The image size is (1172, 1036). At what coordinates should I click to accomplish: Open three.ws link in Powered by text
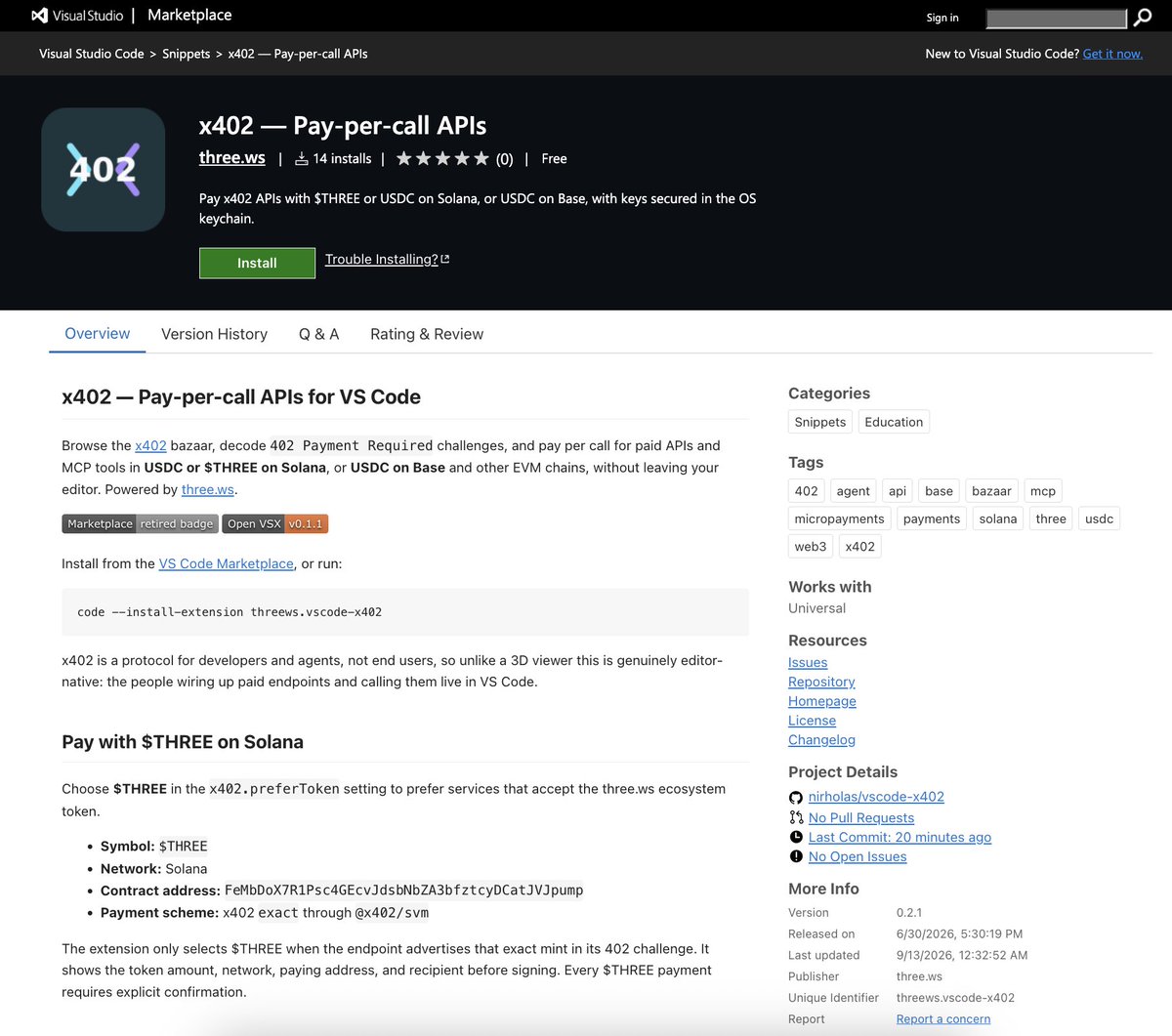coord(208,489)
